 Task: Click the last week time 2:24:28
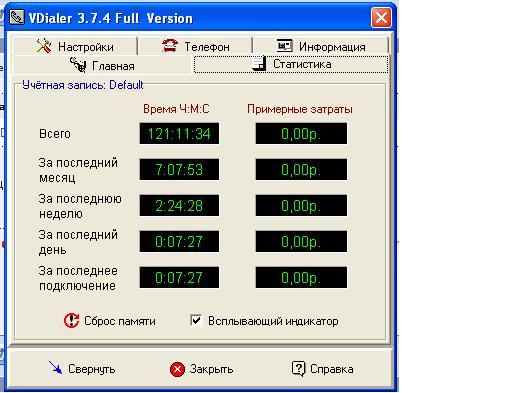(179, 205)
